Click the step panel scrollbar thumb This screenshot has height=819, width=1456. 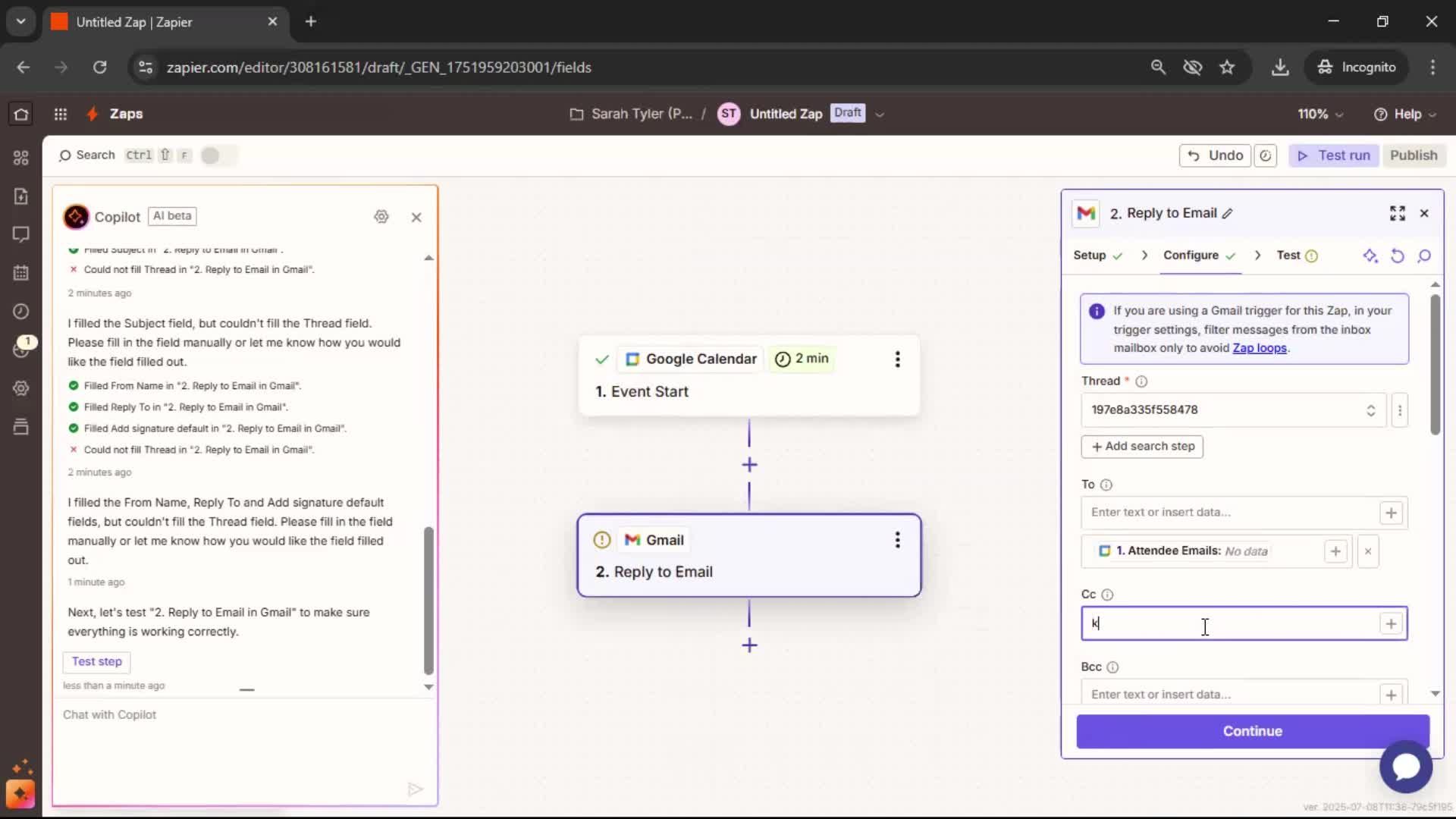[x=1435, y=364]
